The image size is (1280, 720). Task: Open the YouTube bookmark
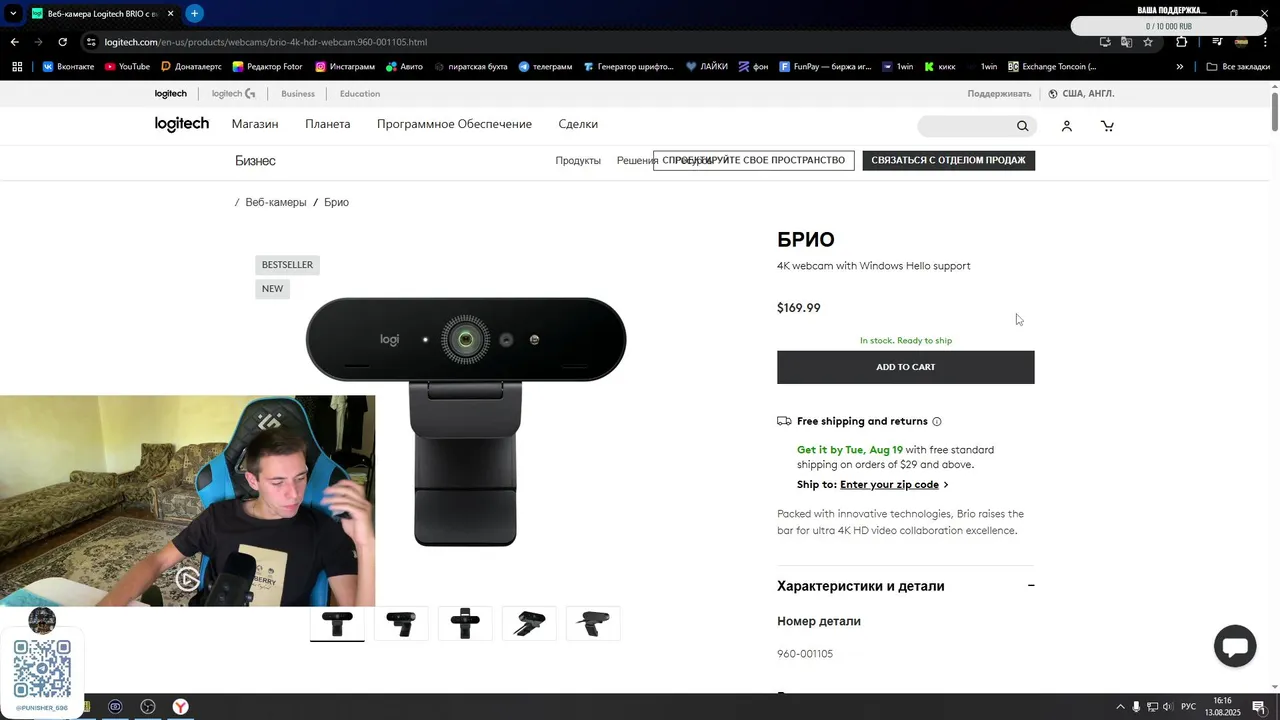pos(127,67)
